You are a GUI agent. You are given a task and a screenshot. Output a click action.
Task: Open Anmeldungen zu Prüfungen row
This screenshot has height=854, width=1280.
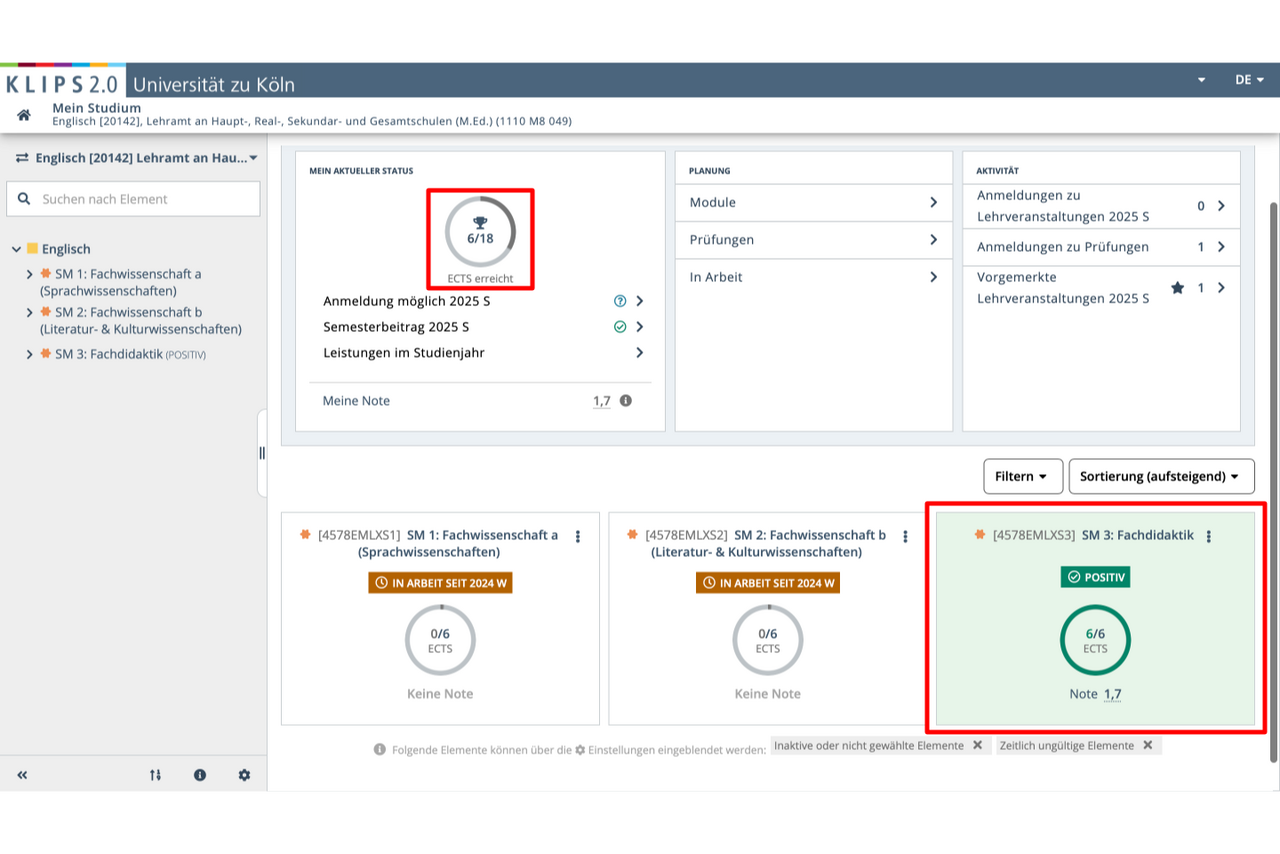click(x=1101, y=247)
